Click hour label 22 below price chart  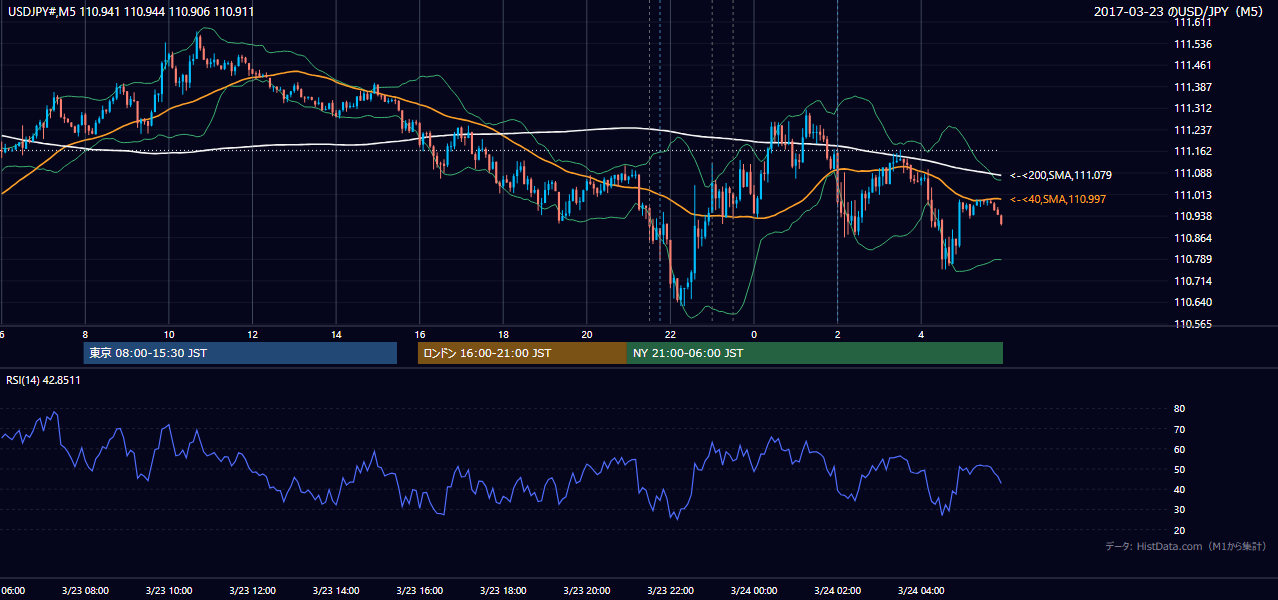670,335
